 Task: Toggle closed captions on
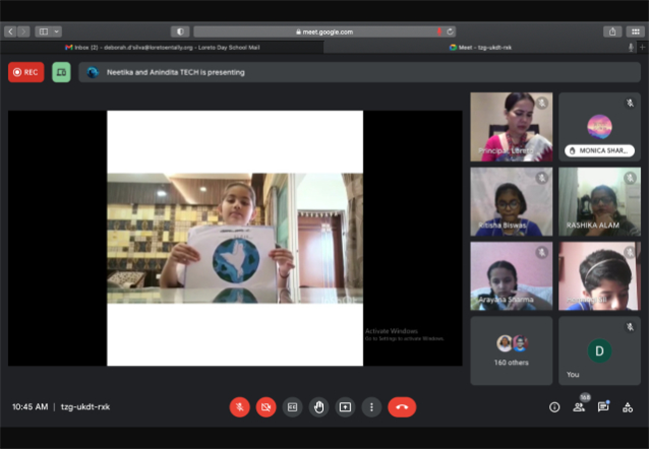click(292, 407)
